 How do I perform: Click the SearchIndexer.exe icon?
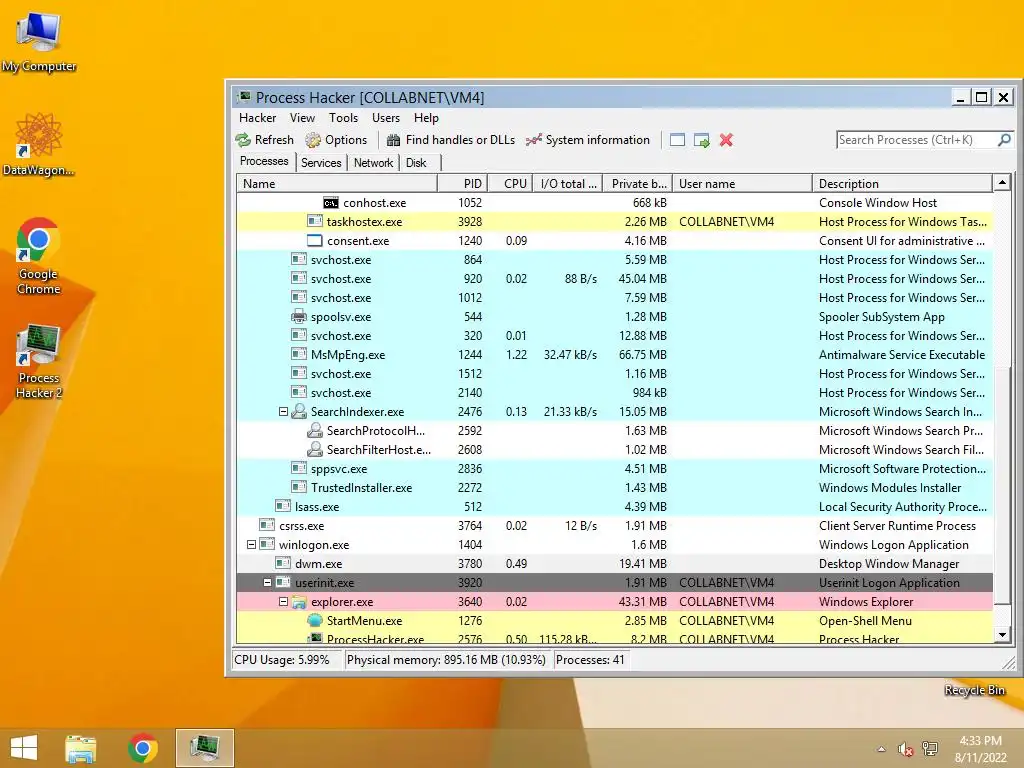pos(299,411)
